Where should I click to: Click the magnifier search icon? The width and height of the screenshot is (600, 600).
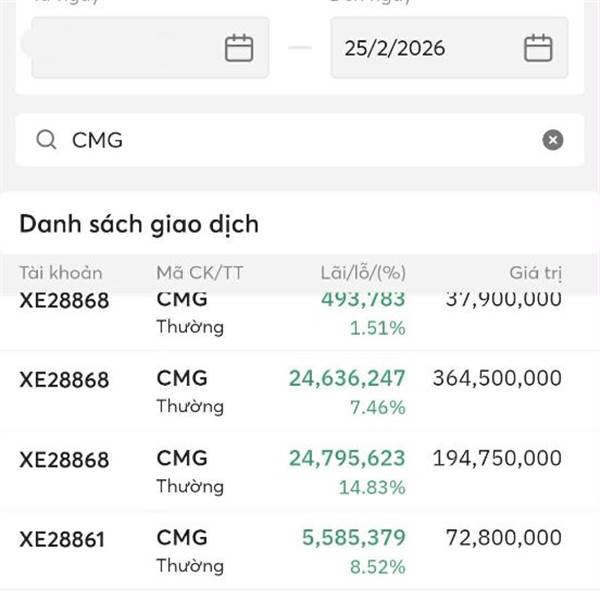(x=46, y=140)
